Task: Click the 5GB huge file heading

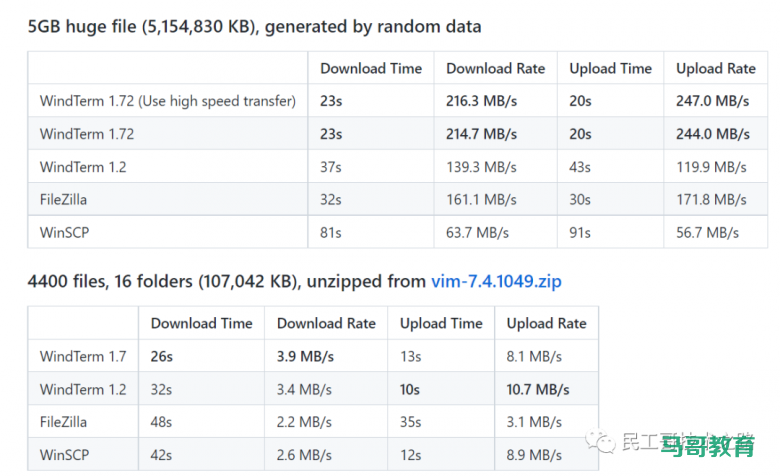Action: click(x=254, y=26)
